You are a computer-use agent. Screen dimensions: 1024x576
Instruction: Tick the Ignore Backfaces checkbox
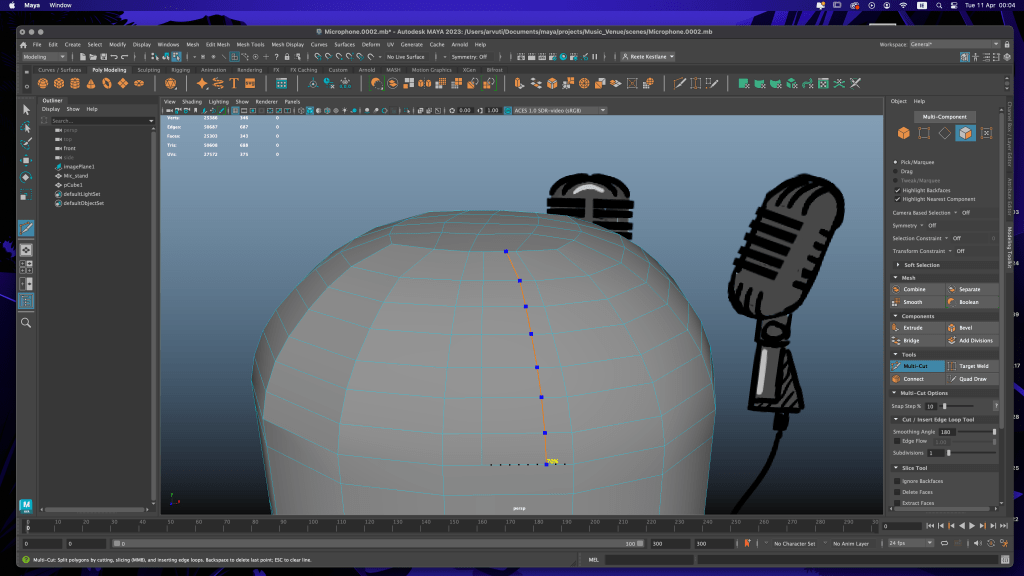click(x=896, y=481)
